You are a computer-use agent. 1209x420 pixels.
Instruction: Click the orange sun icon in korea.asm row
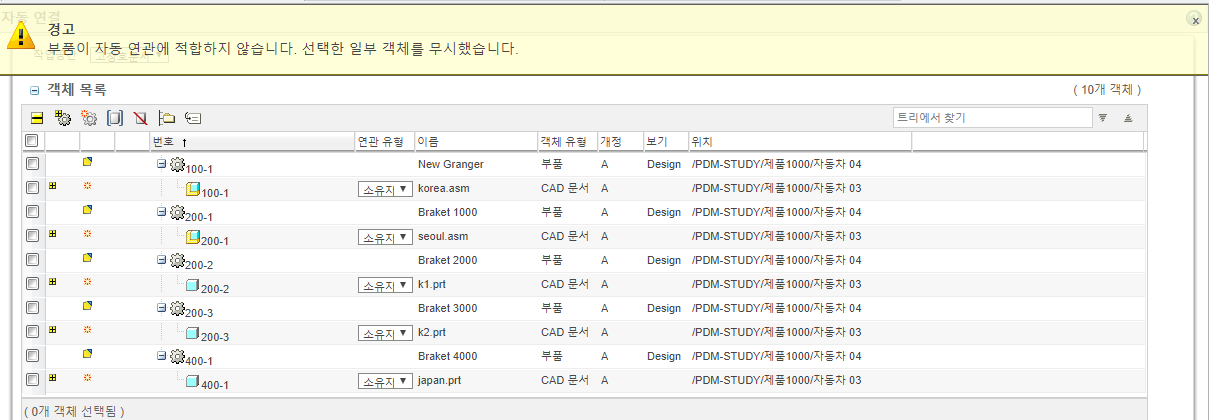click(x=87, y=186)
